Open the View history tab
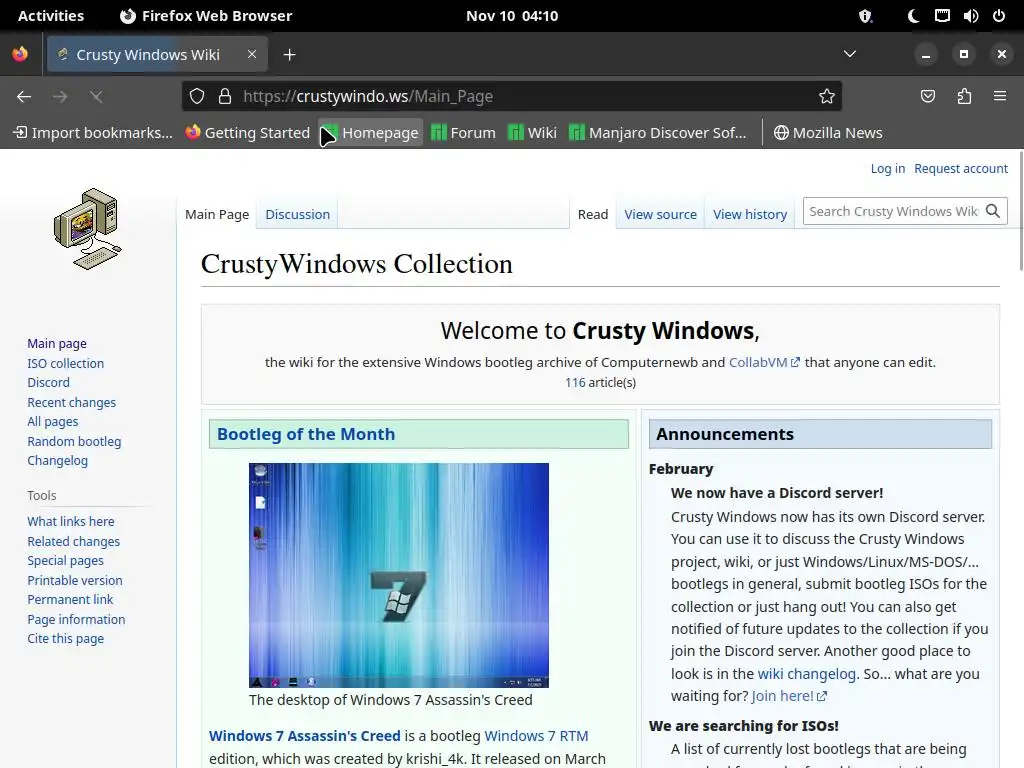Viewport: 1024px width, 768px height. (x=750, y=214)
